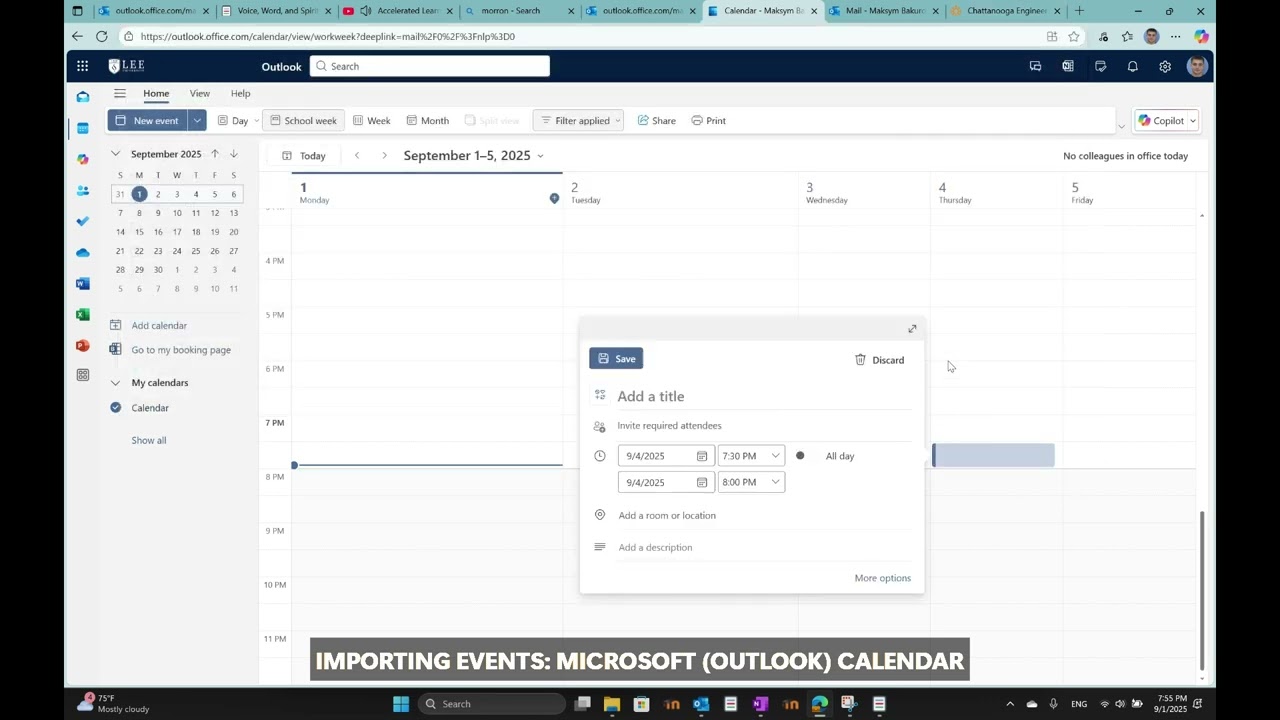
Task: Go to previous week arrow
Action: click(357, 155)
